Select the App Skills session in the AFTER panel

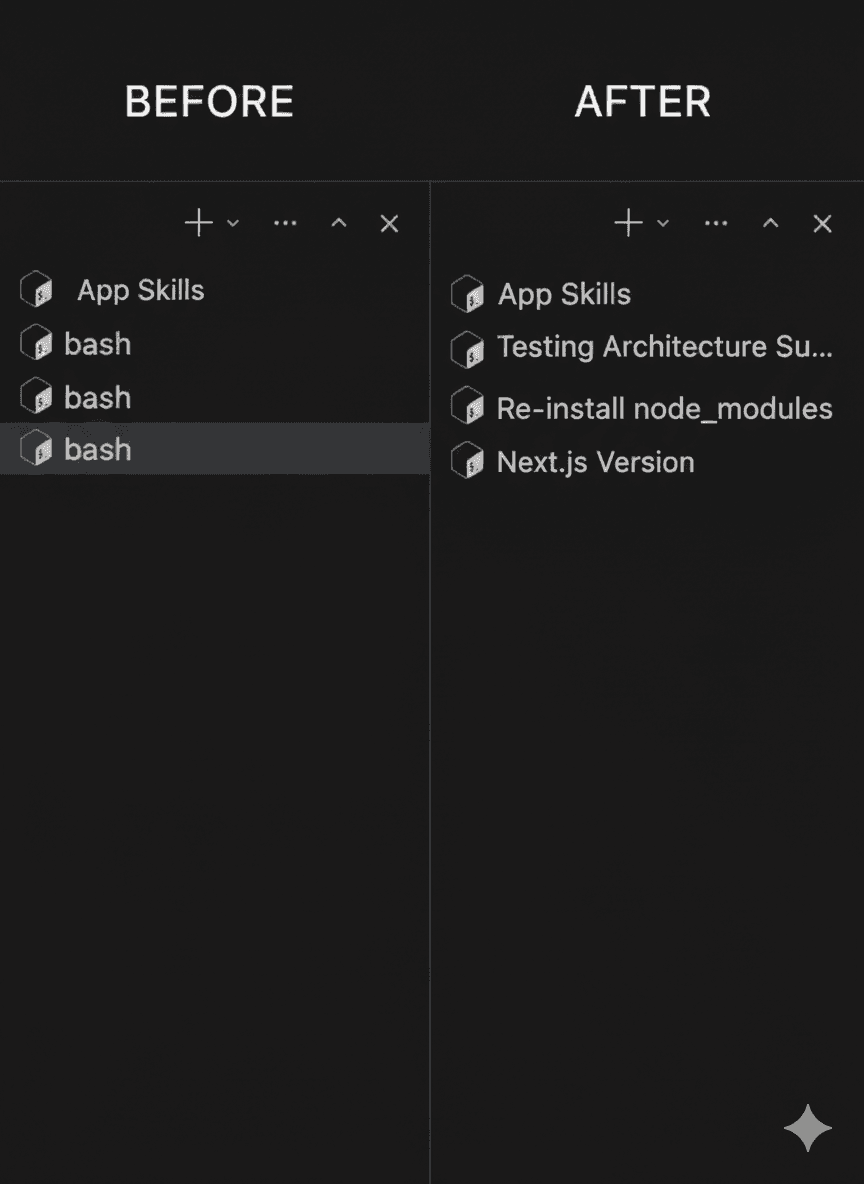coord(563,294)
